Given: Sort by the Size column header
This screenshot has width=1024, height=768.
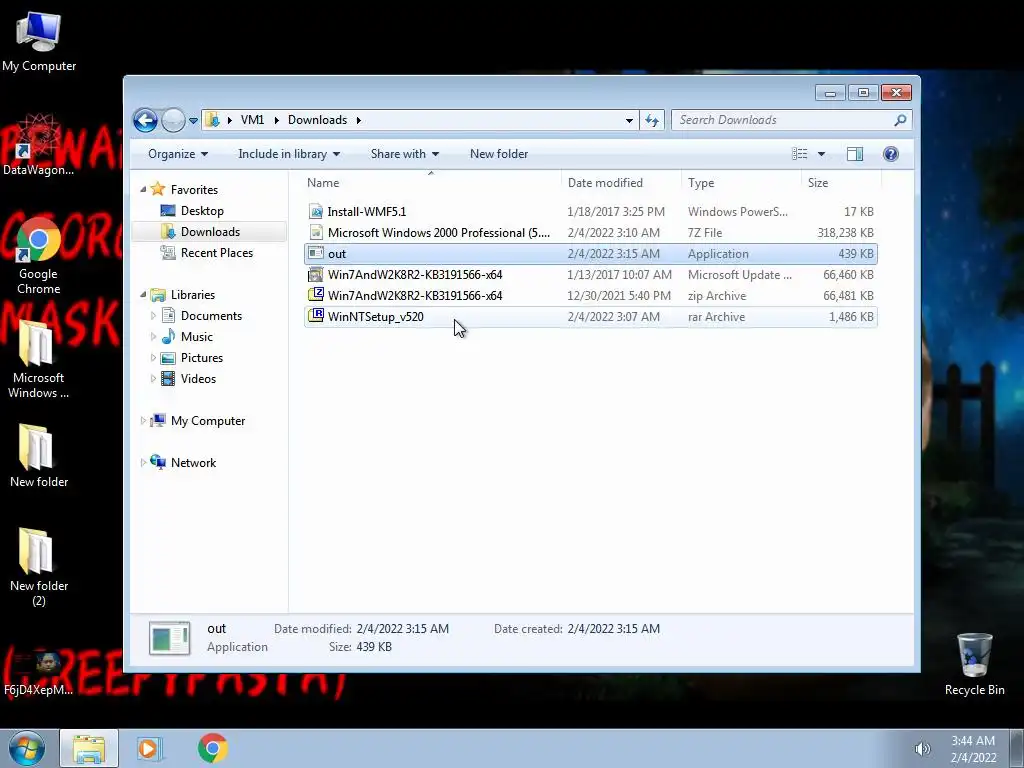Looking at the screenshot, I should (841, 183).
